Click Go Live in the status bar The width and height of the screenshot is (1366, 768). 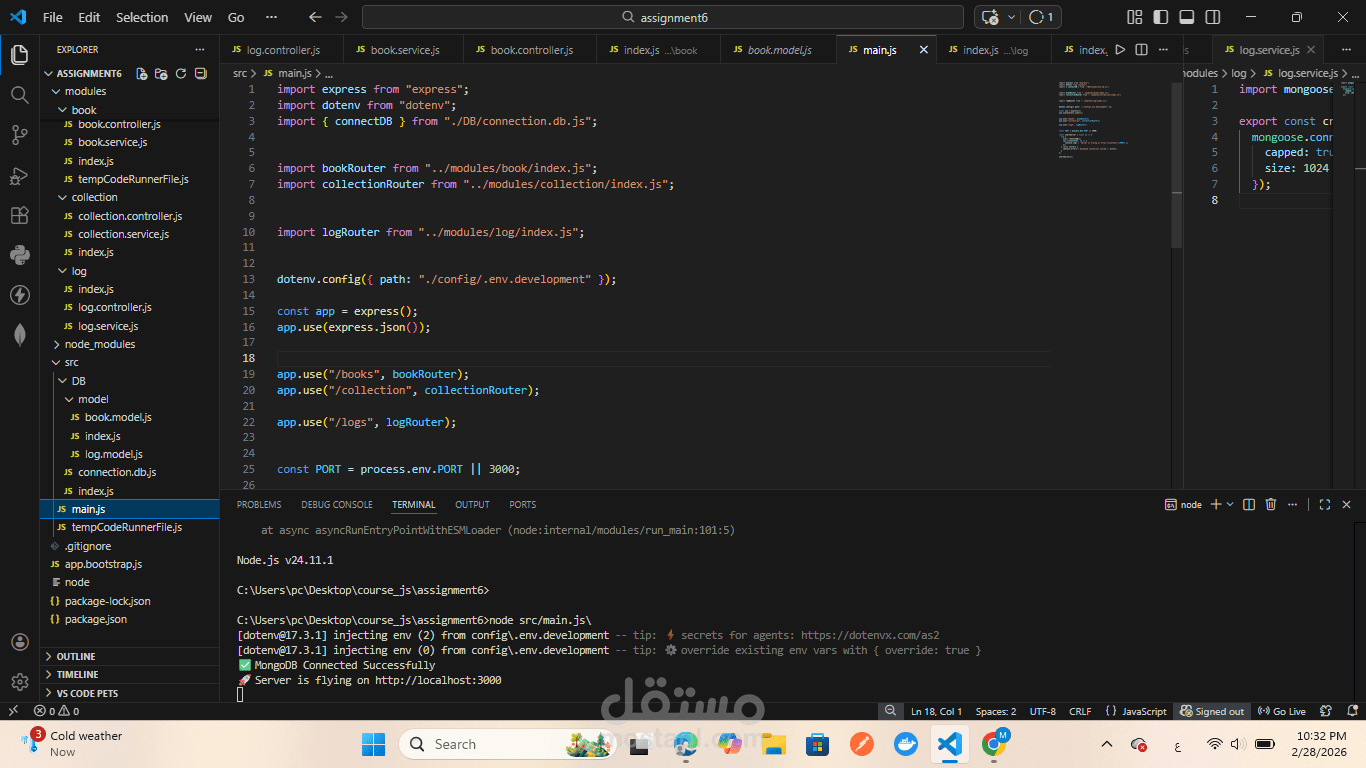(x=1282, y=711)
